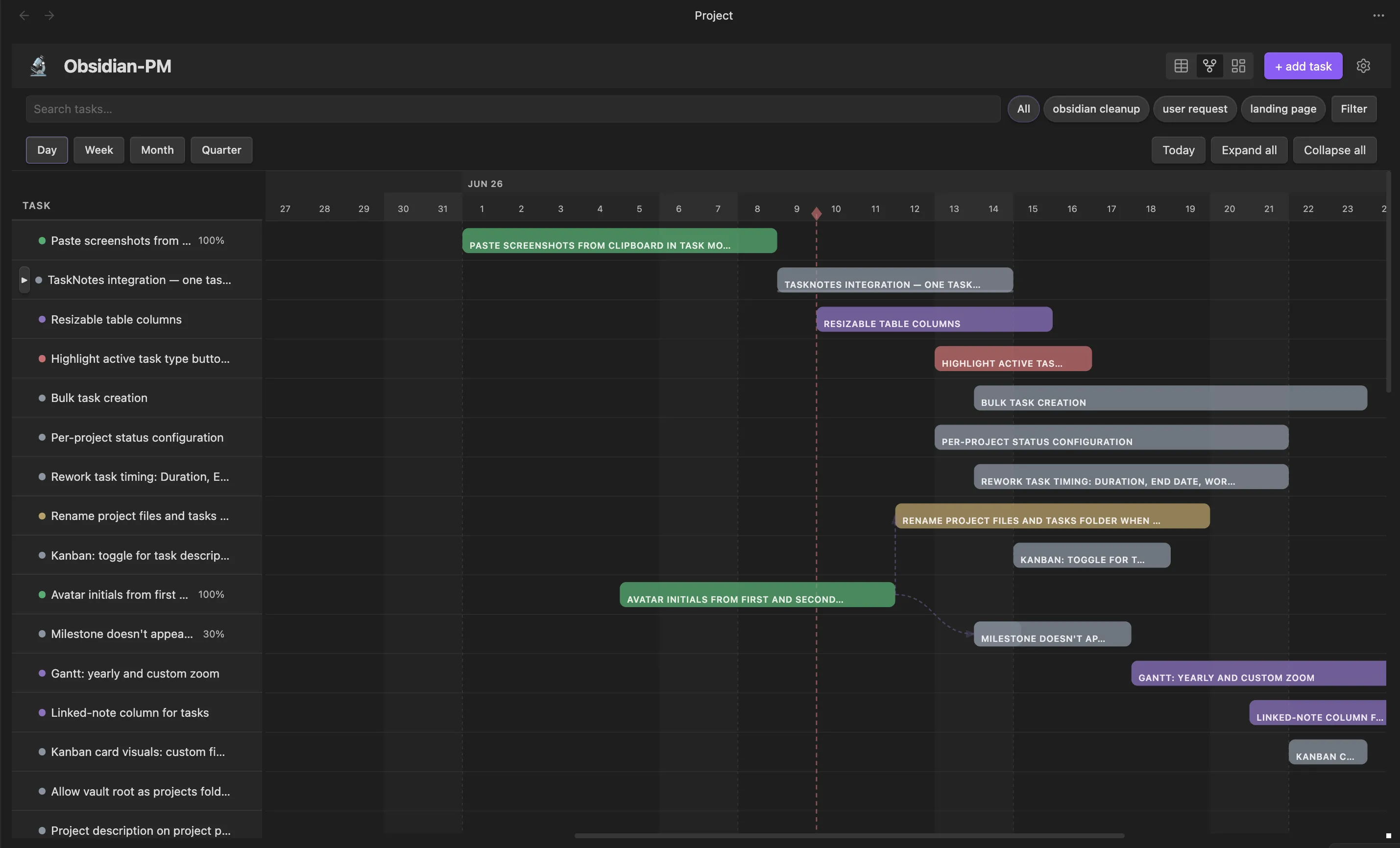The height and width of the screenshot is (848, 1400).
Task: Toggle the landing page tag filter
Action: [x=1283, y=109]
